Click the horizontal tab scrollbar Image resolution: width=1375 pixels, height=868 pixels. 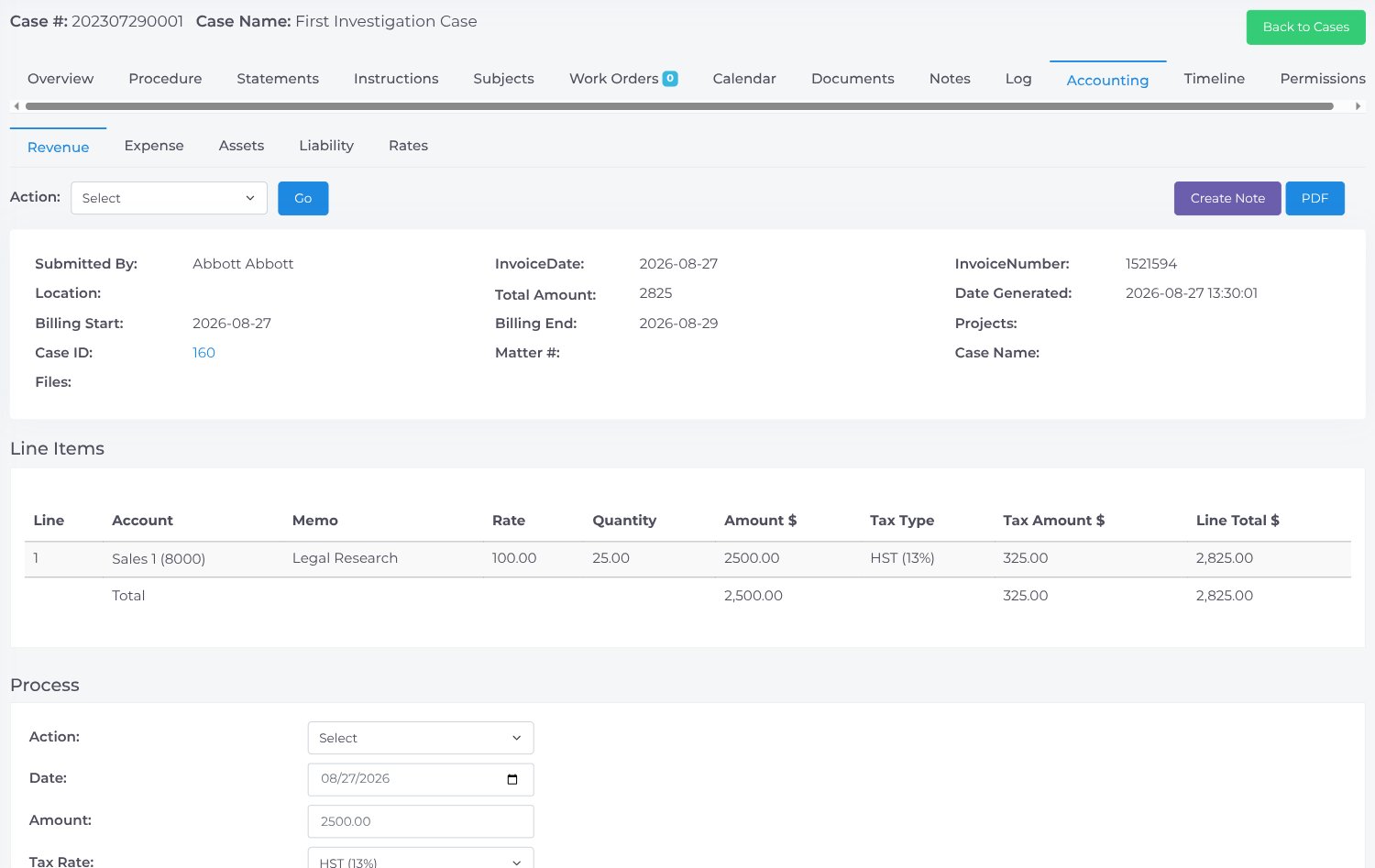coord(679,106)
